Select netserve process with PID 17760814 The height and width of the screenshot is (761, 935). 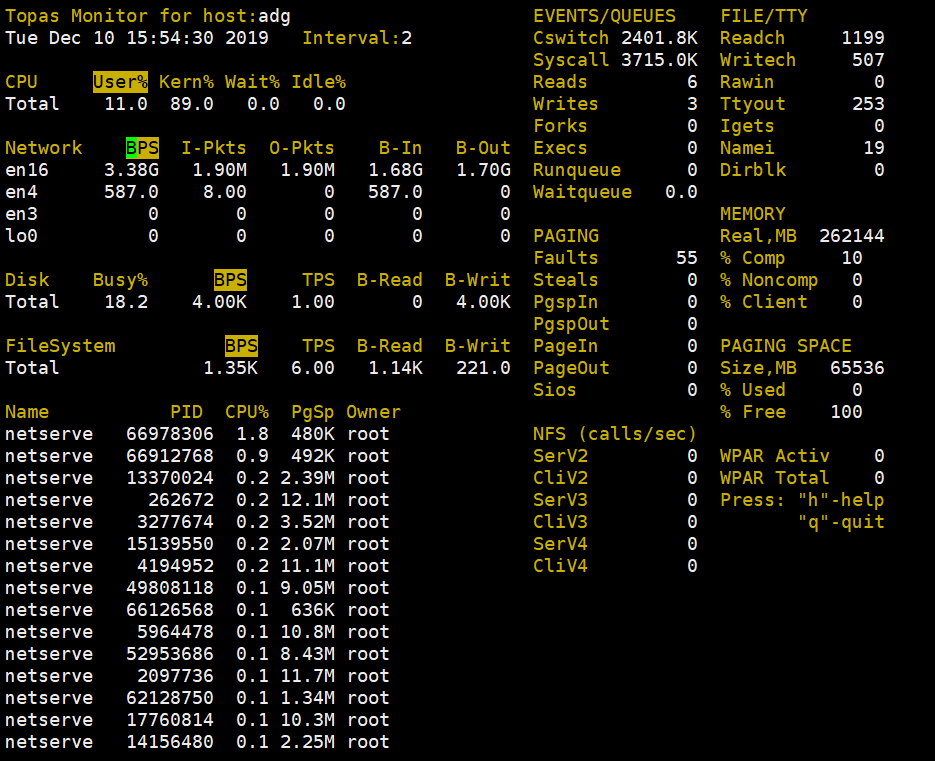click(197, 721)
